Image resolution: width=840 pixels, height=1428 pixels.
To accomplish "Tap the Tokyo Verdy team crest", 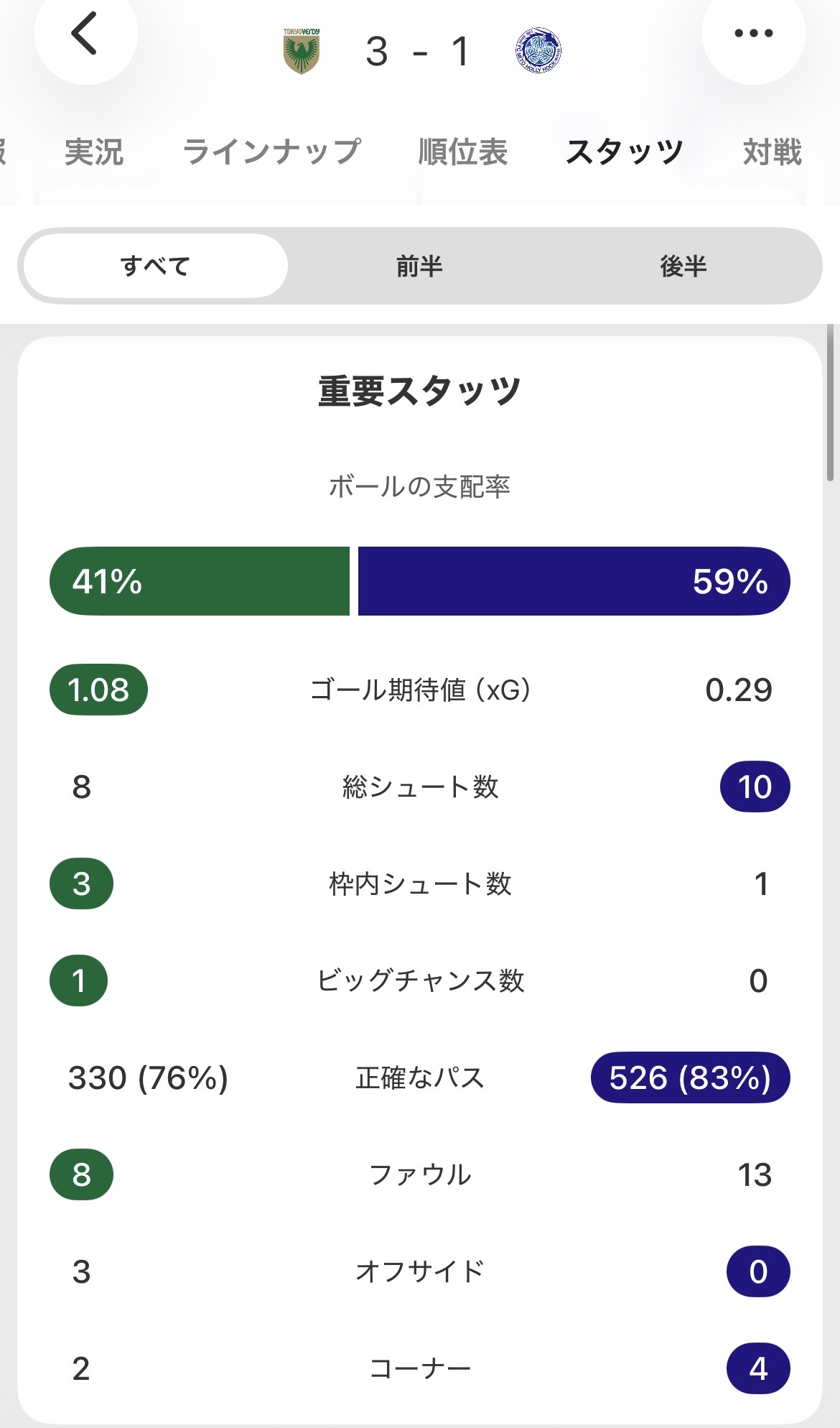I will (302, 52).
